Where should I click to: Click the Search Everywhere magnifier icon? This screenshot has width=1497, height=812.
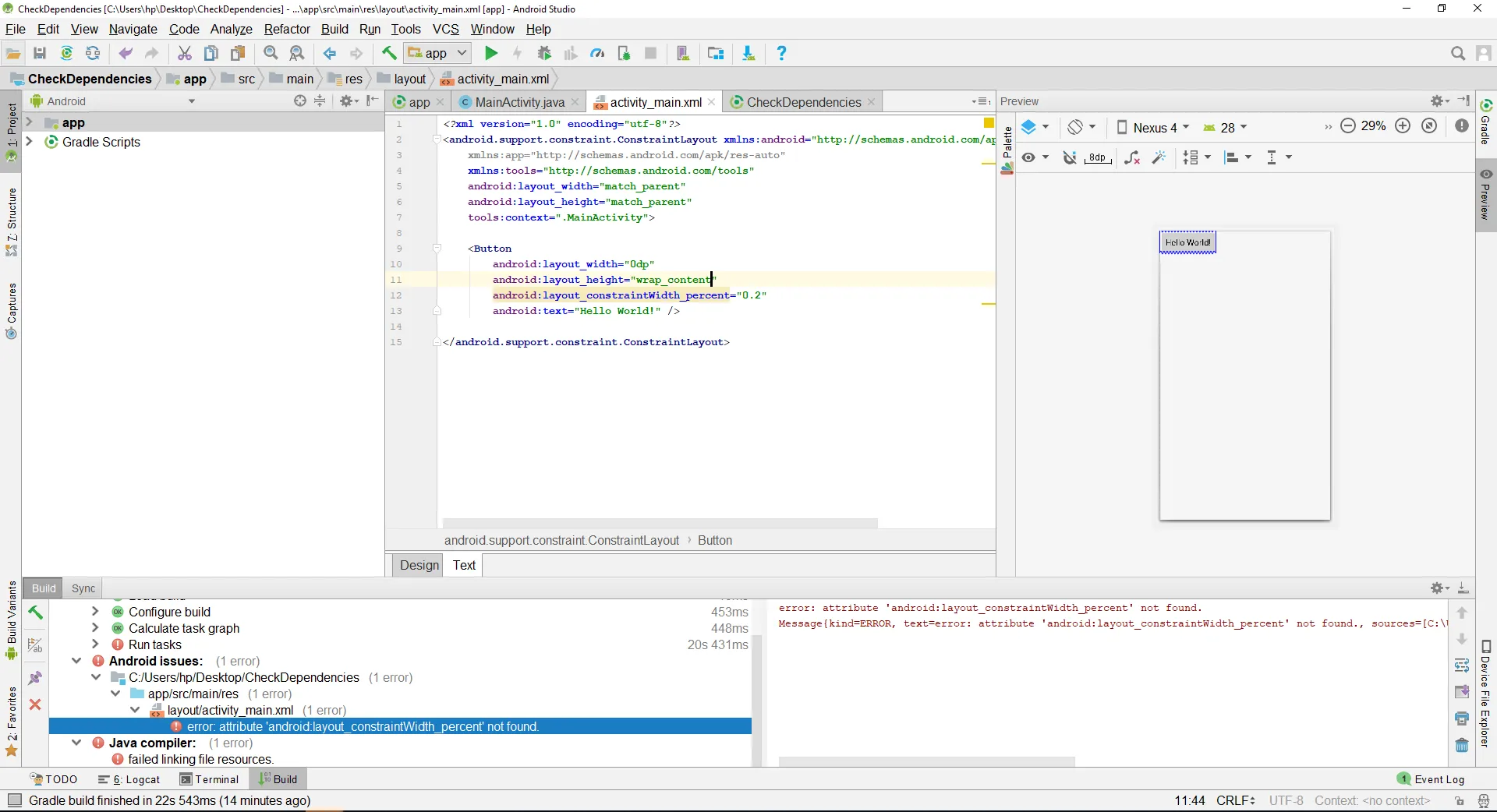click(1457, 54)
